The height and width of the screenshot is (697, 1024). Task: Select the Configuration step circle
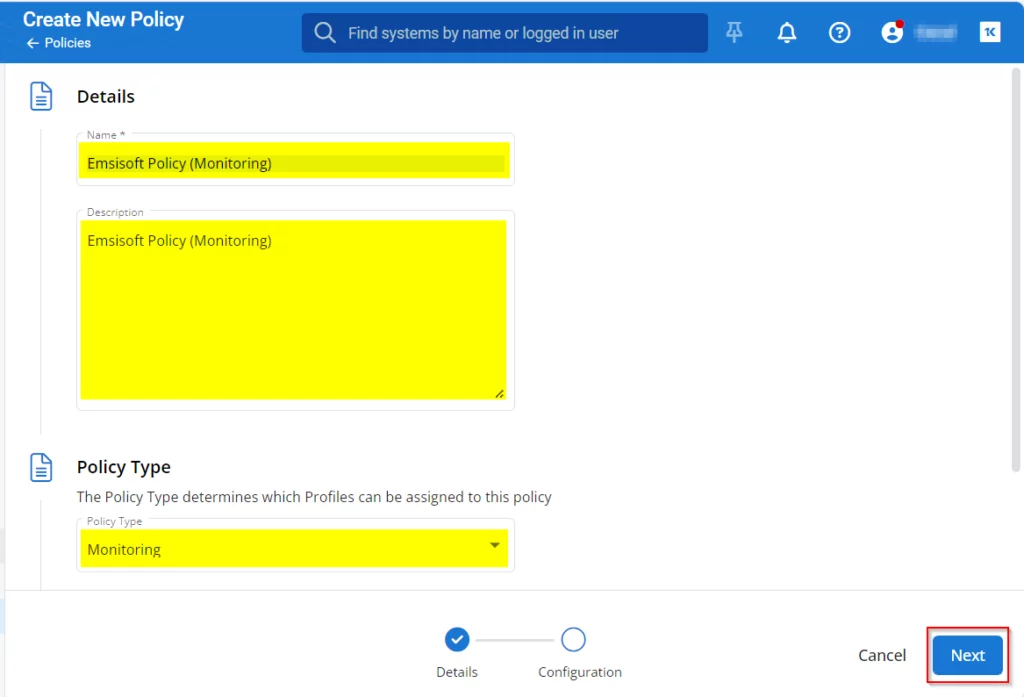pos(573,639)
